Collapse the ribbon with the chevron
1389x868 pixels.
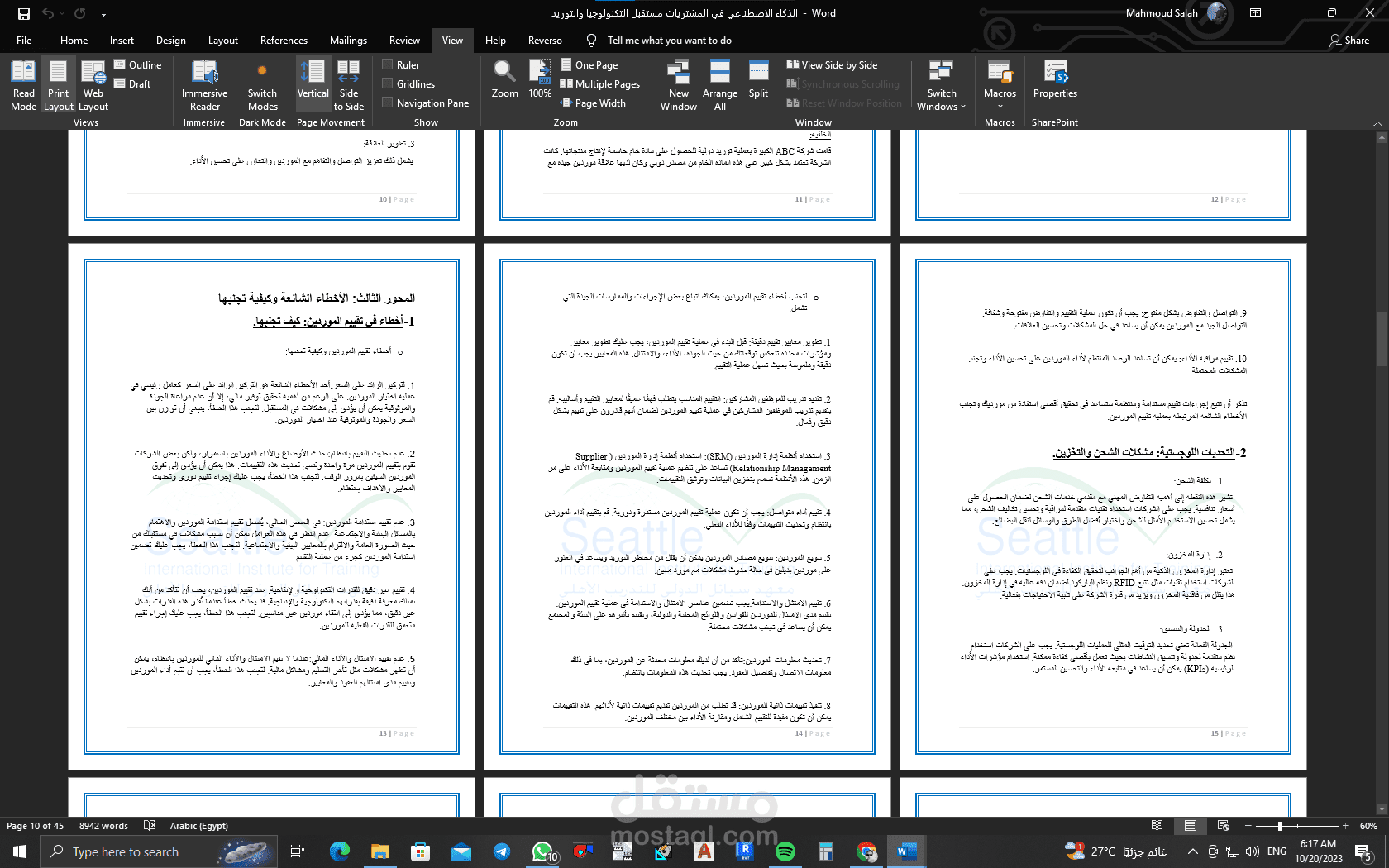(x=1377, y=122)
